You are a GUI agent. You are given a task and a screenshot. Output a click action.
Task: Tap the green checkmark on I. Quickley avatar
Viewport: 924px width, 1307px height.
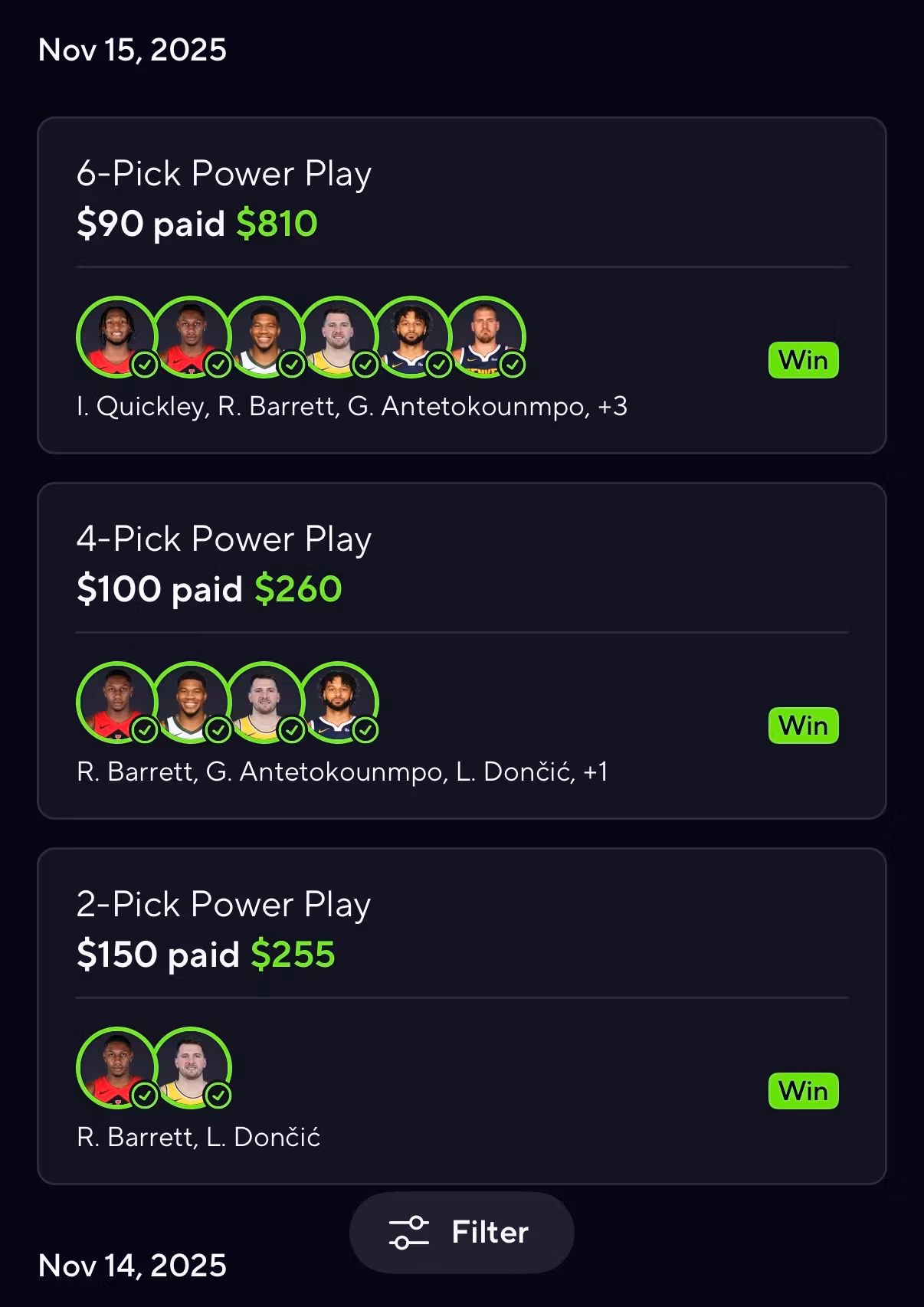[x=145, y=365]
